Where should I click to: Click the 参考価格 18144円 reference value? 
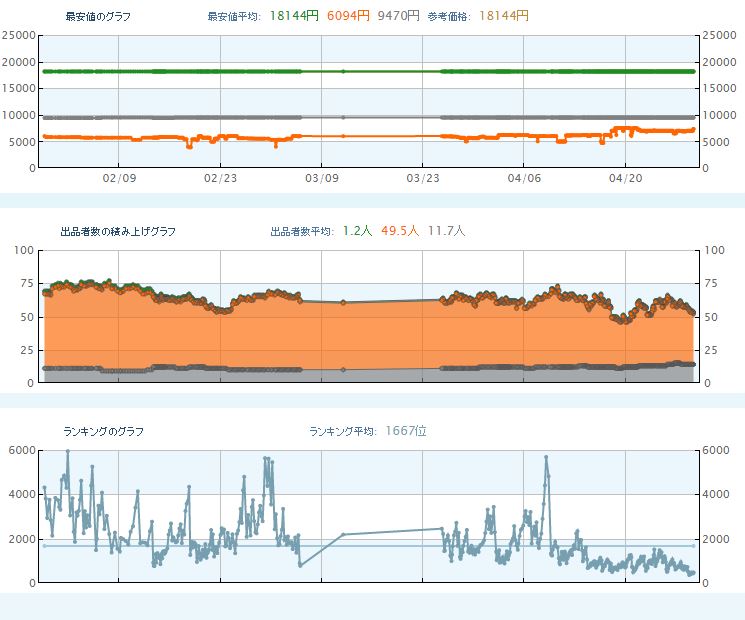point(504,16)
